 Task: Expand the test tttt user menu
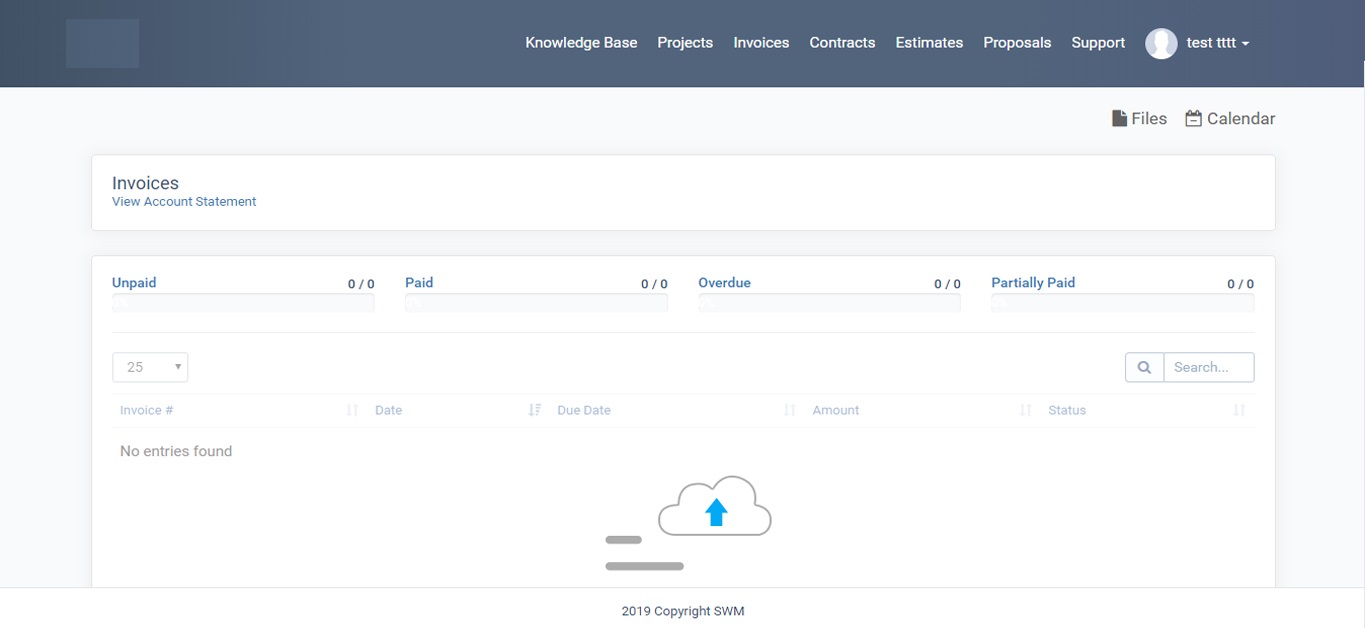coord(1217,43)
